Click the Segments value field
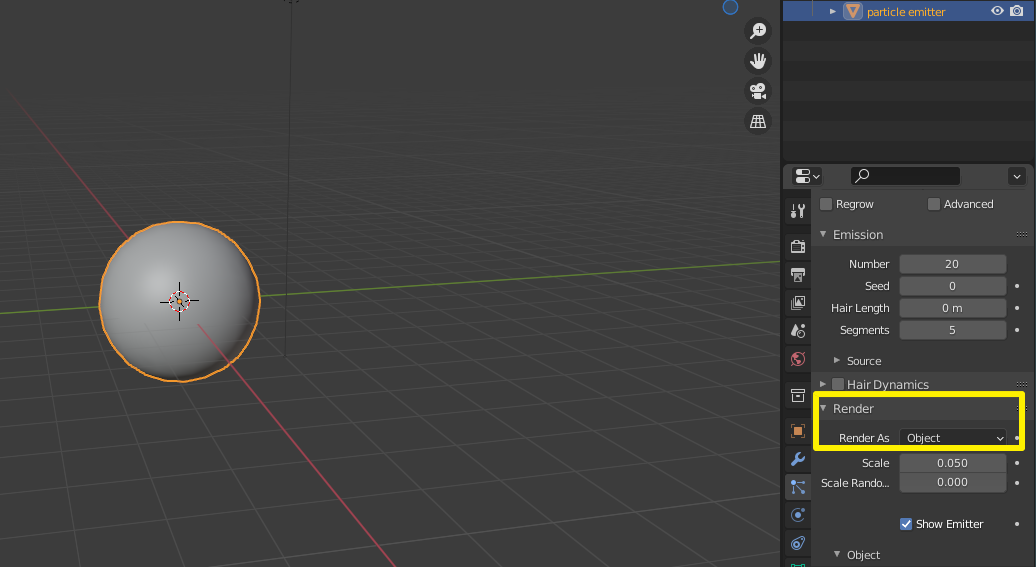 click(953, 330)
